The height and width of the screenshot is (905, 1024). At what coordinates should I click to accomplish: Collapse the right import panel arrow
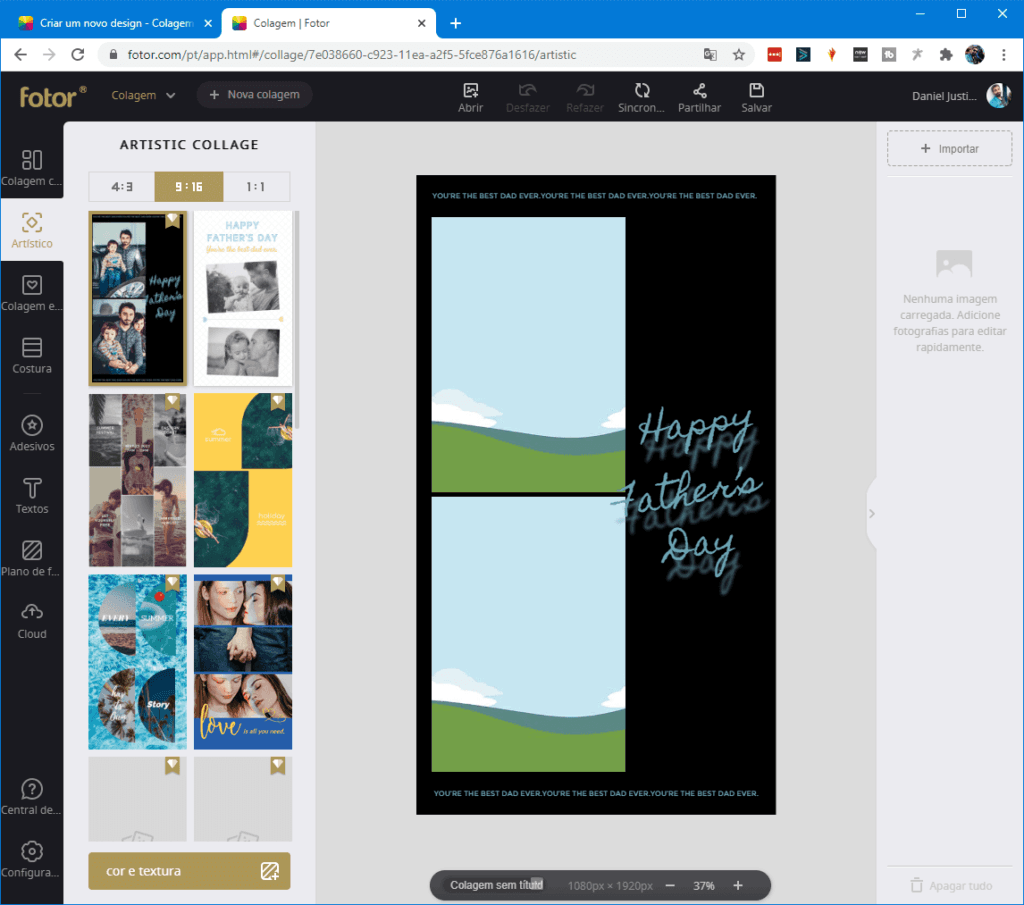pos(871,514)
